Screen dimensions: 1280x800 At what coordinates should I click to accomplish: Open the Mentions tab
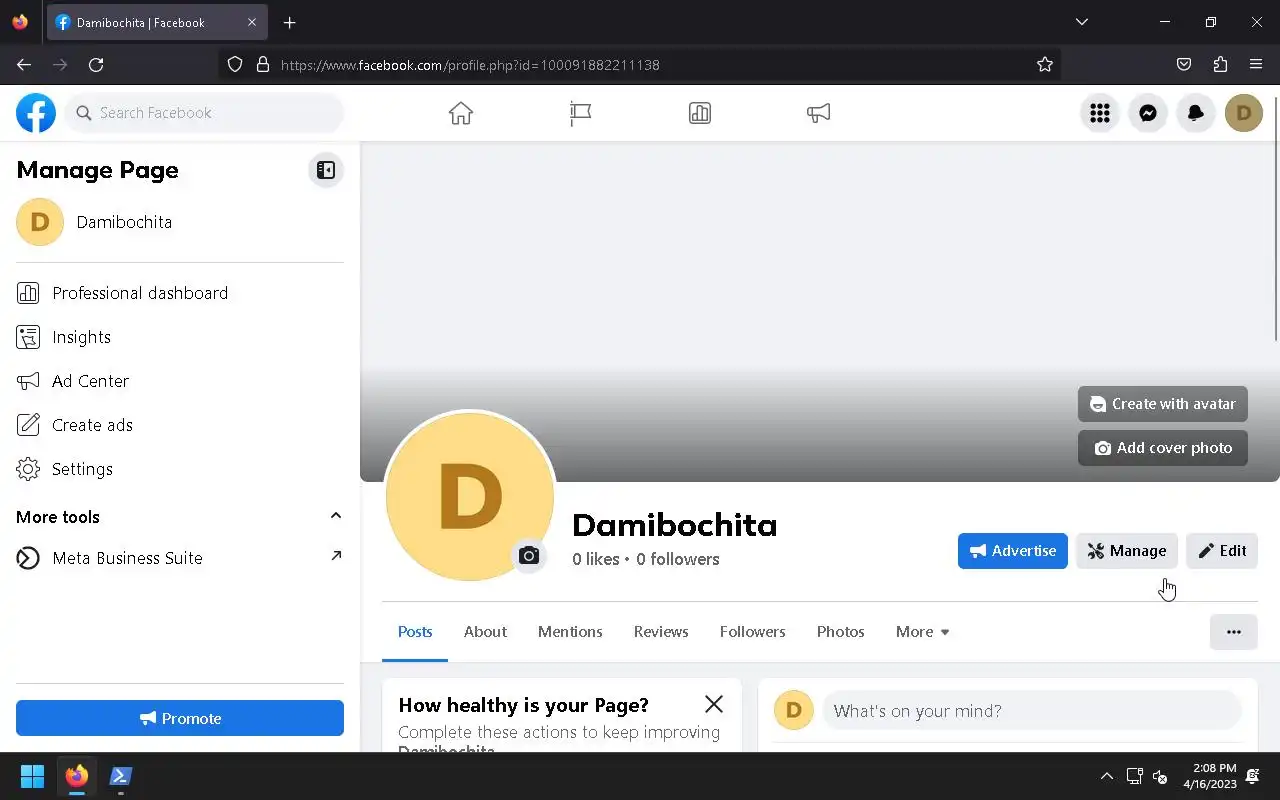[570, 632]
